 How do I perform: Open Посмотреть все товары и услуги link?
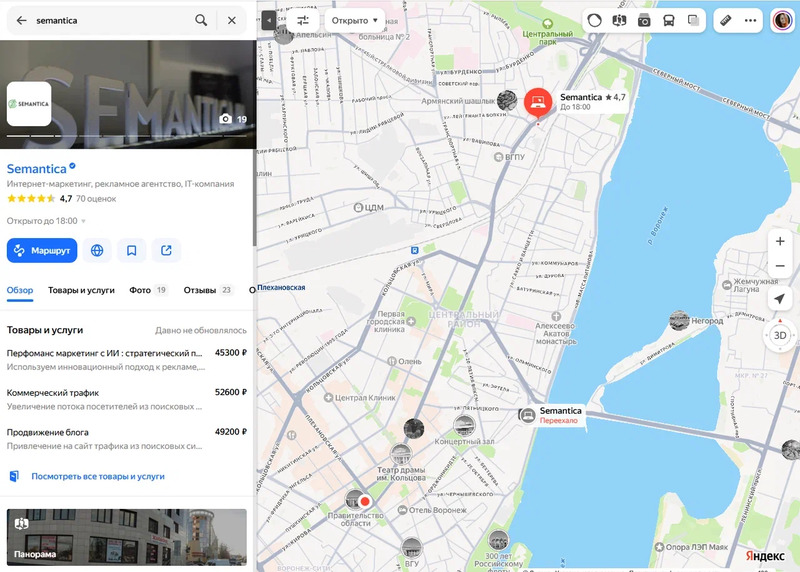(98, 476)
